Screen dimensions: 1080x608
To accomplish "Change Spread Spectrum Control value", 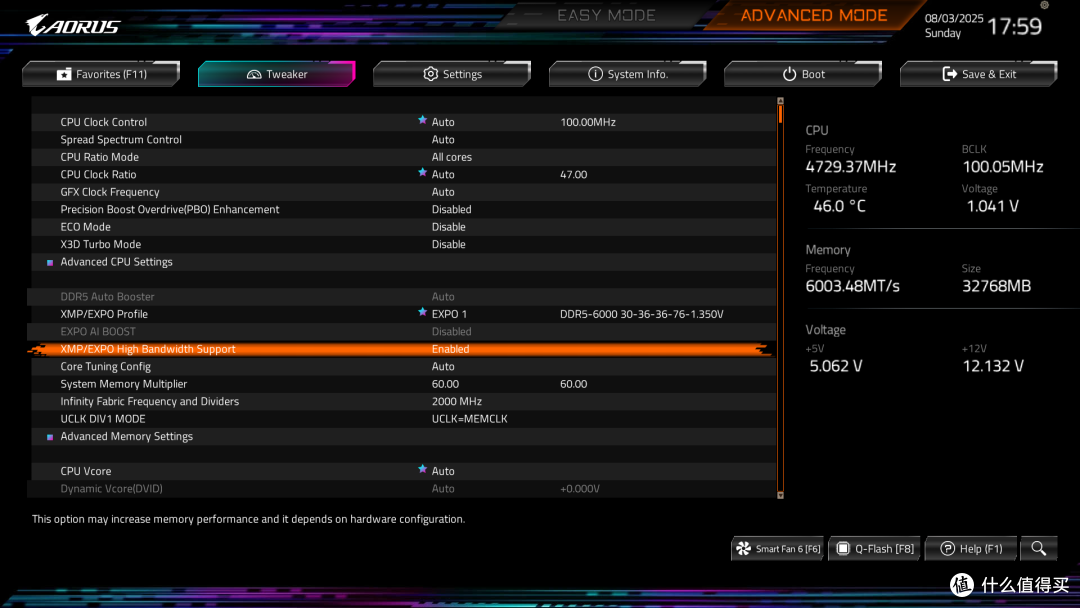I will 443,140.
